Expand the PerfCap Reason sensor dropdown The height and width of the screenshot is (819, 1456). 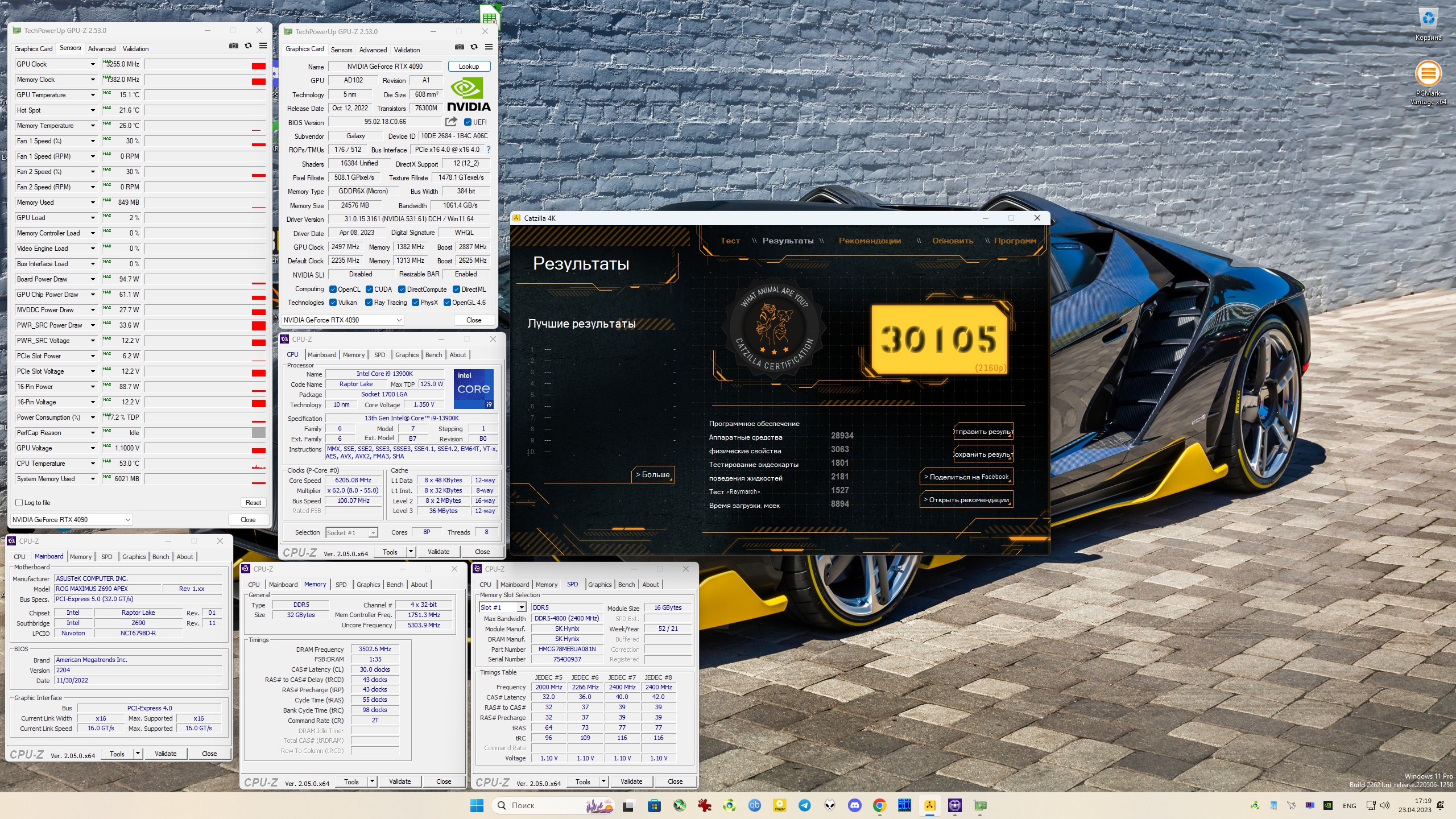pyautogui.click(x=93, y=433)
